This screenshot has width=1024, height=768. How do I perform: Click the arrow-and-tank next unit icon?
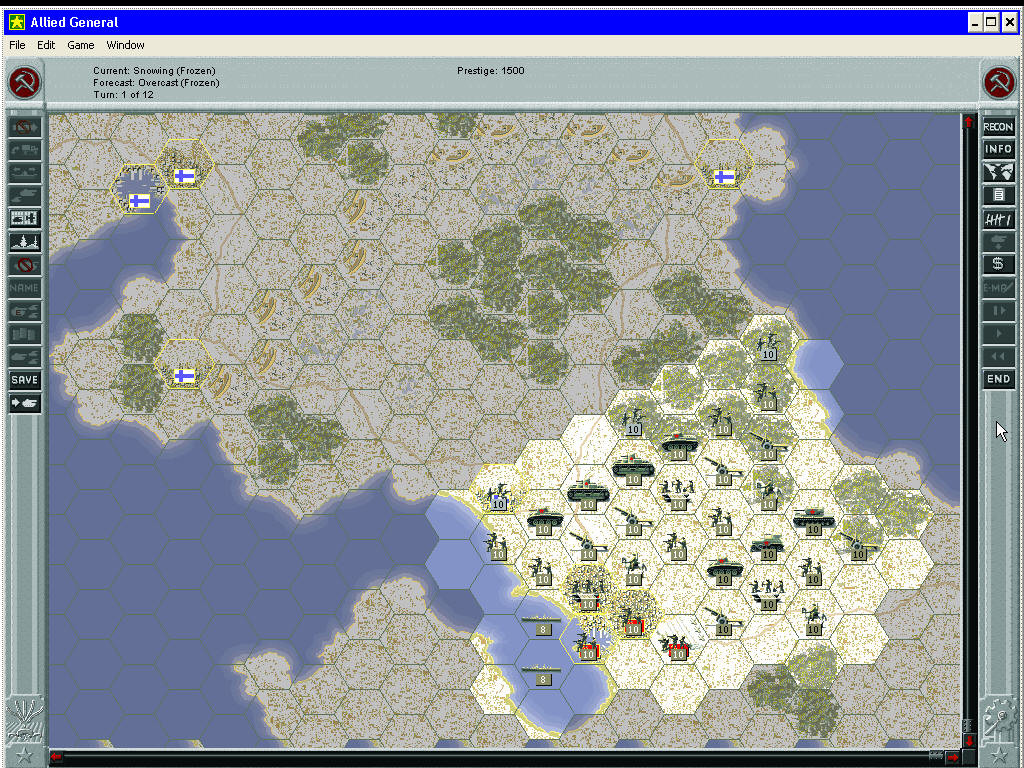tap(25, 403)
